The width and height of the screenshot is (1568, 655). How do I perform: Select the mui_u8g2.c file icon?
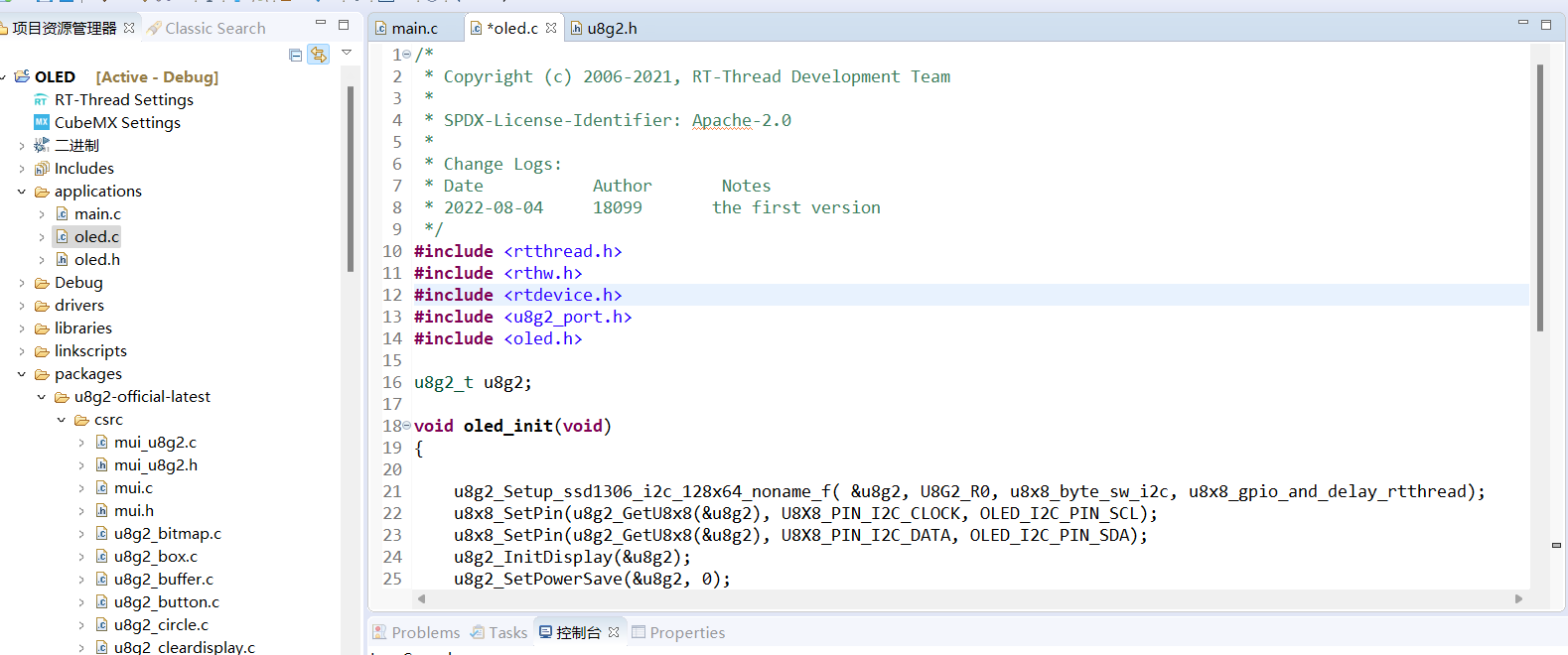pos(101,443)
